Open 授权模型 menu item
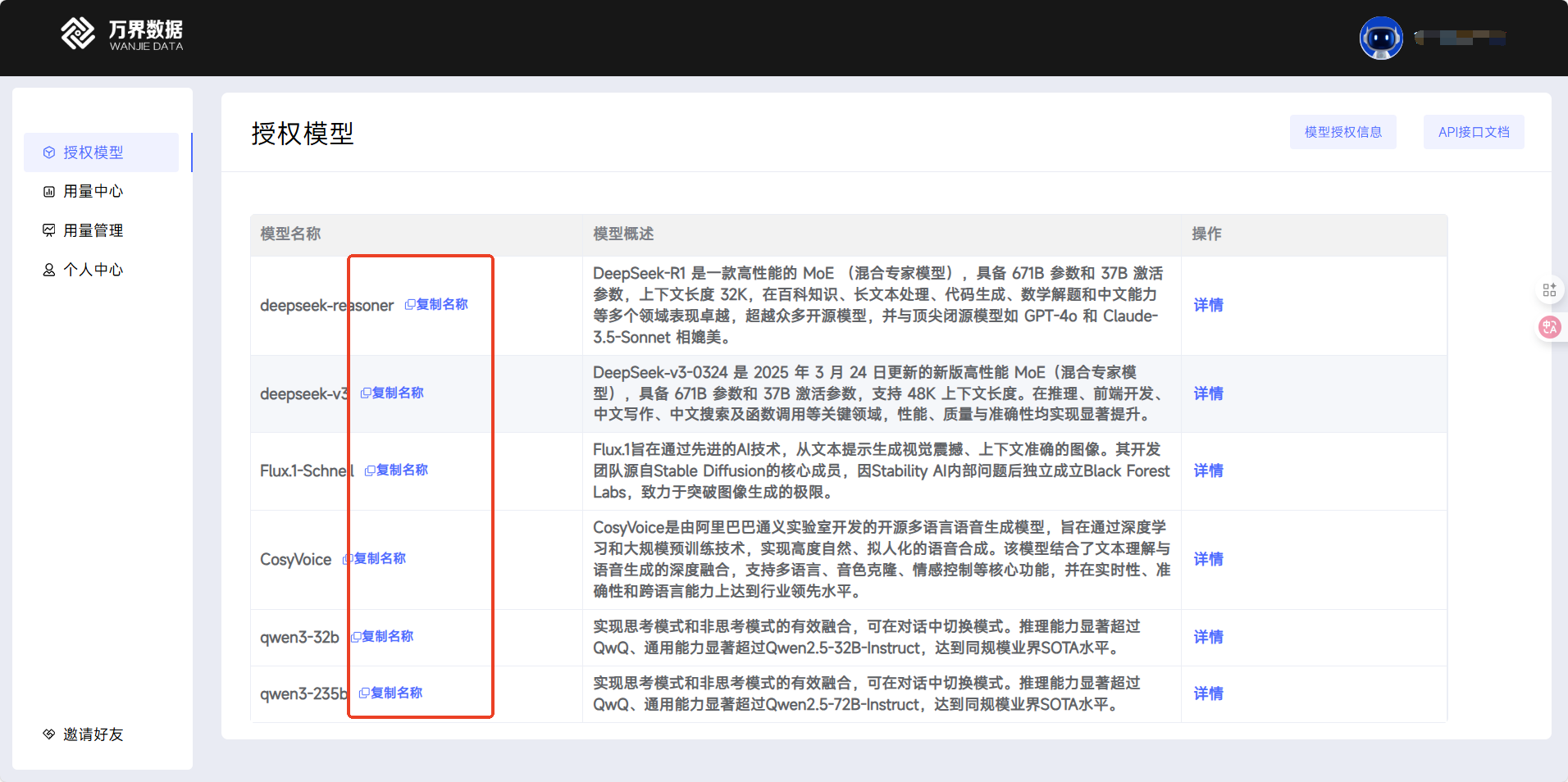The height and width of the screenshot is (782, 1568). pos(102,152)
